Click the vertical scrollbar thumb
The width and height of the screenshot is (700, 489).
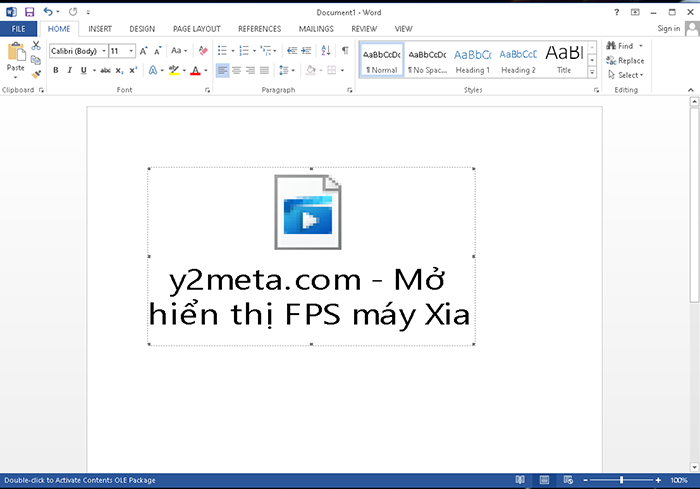[x=694, y=204]
